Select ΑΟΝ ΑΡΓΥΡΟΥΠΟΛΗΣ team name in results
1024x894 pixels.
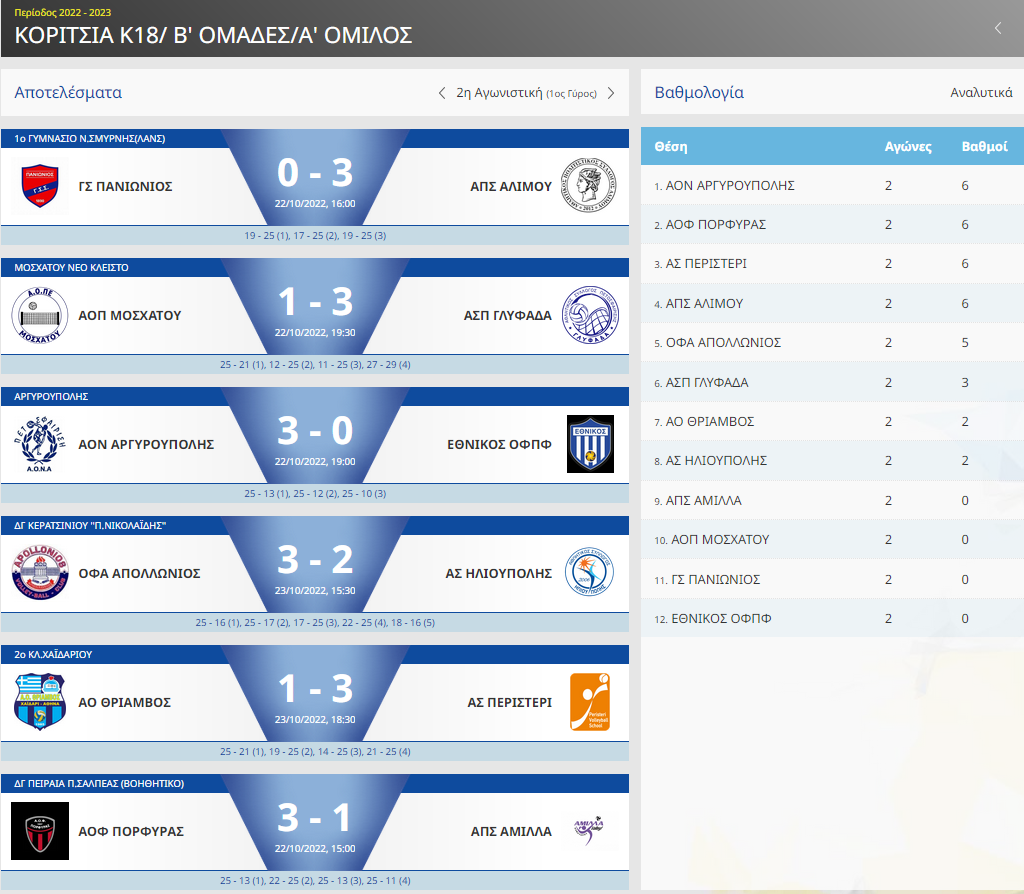click(x=146, y=444)
